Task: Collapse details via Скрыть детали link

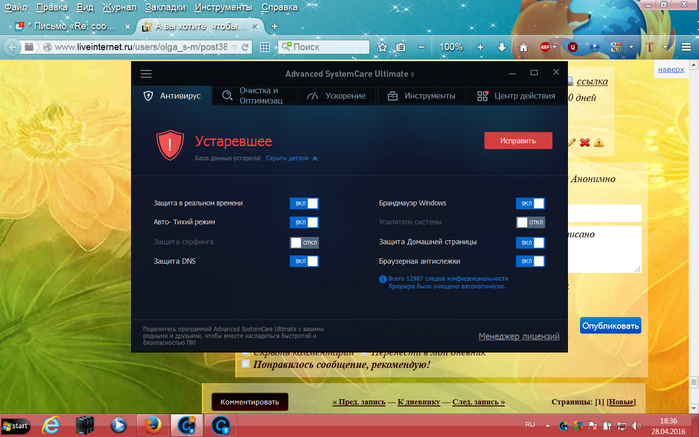Action: 292,158
